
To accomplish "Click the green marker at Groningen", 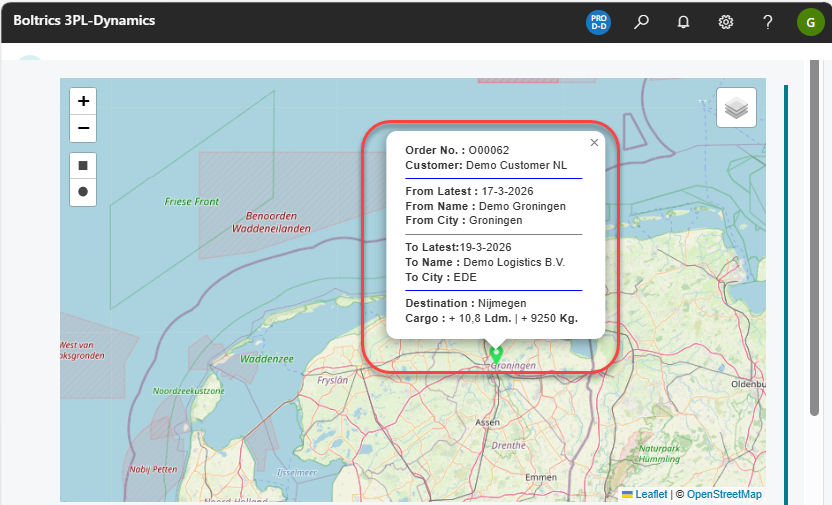I will point(495,353).
